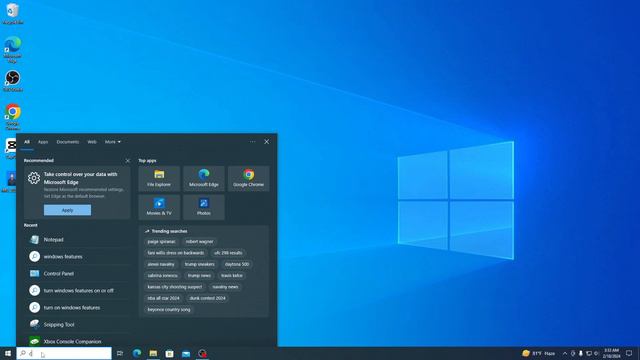Search trending 'kansas city shooting suspect'
640x360 pixels.
175,287
